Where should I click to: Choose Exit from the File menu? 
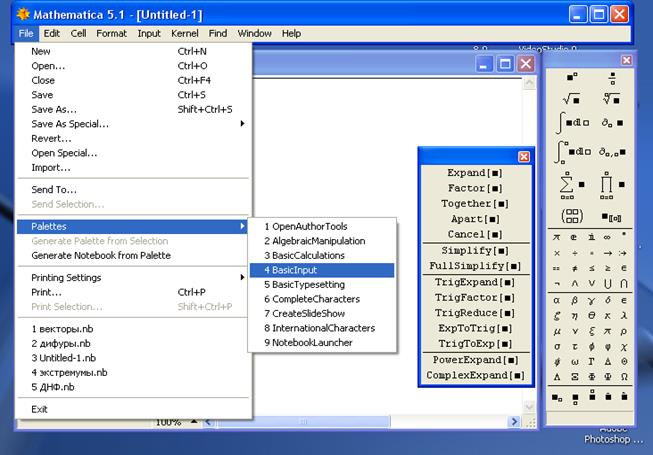(x=133, y=409)
